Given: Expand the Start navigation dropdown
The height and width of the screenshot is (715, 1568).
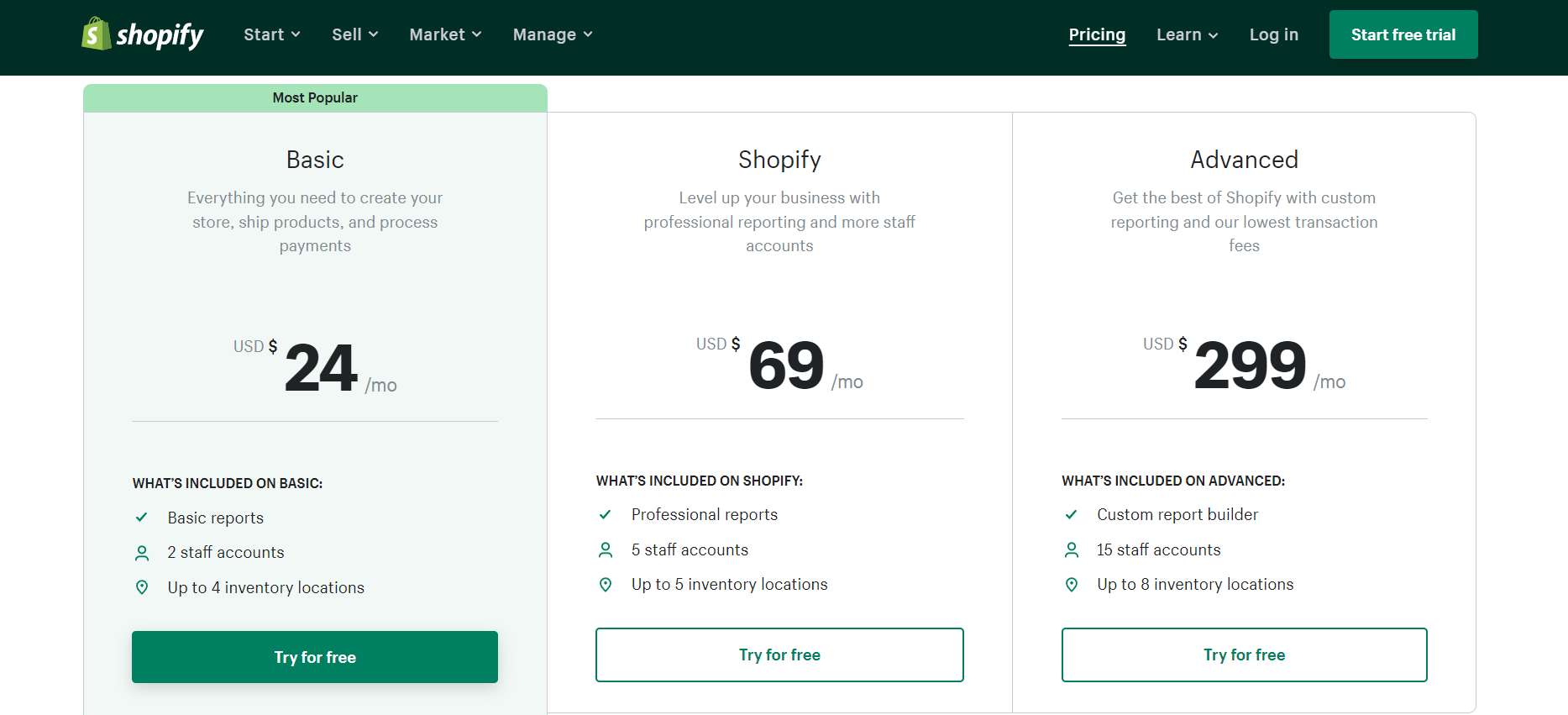Looking at the screenshot, I should [272, 34].
